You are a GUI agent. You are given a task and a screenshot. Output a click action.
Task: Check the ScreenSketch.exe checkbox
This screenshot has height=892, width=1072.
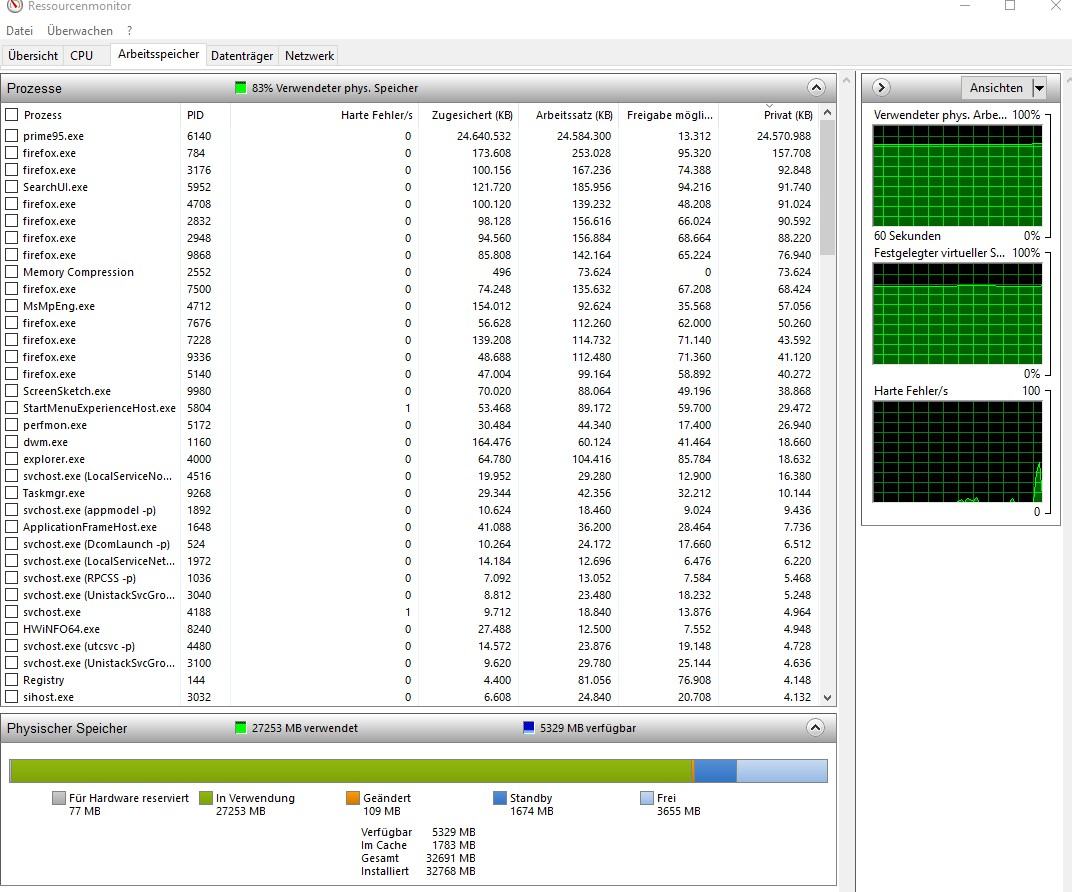click(12, 390)
